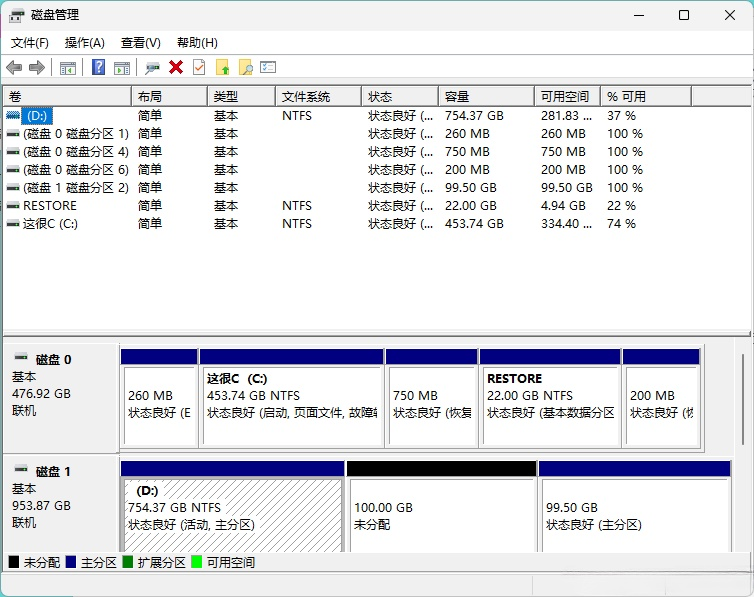Viewport: 754px width, 597px height.
Task: Open the 操作(A) menu
Action: click(x=85, y=43)
